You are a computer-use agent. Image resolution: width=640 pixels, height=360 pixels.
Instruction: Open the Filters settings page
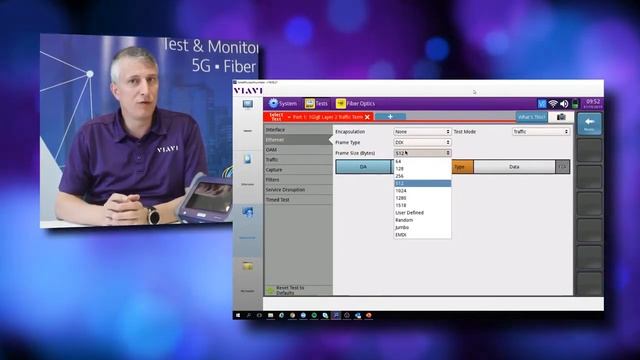298,180
